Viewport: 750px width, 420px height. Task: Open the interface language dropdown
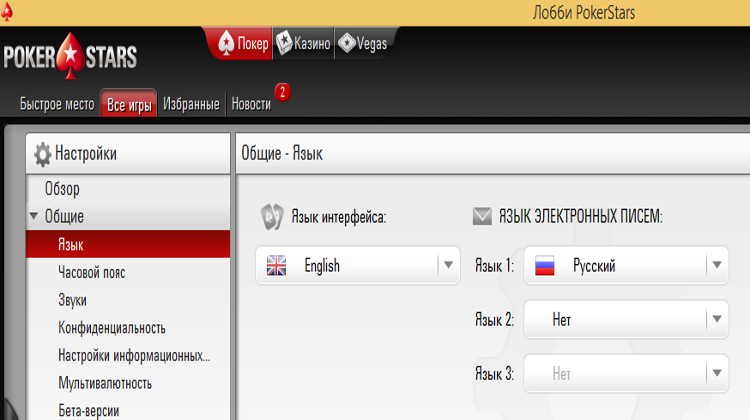coord(447,266)
